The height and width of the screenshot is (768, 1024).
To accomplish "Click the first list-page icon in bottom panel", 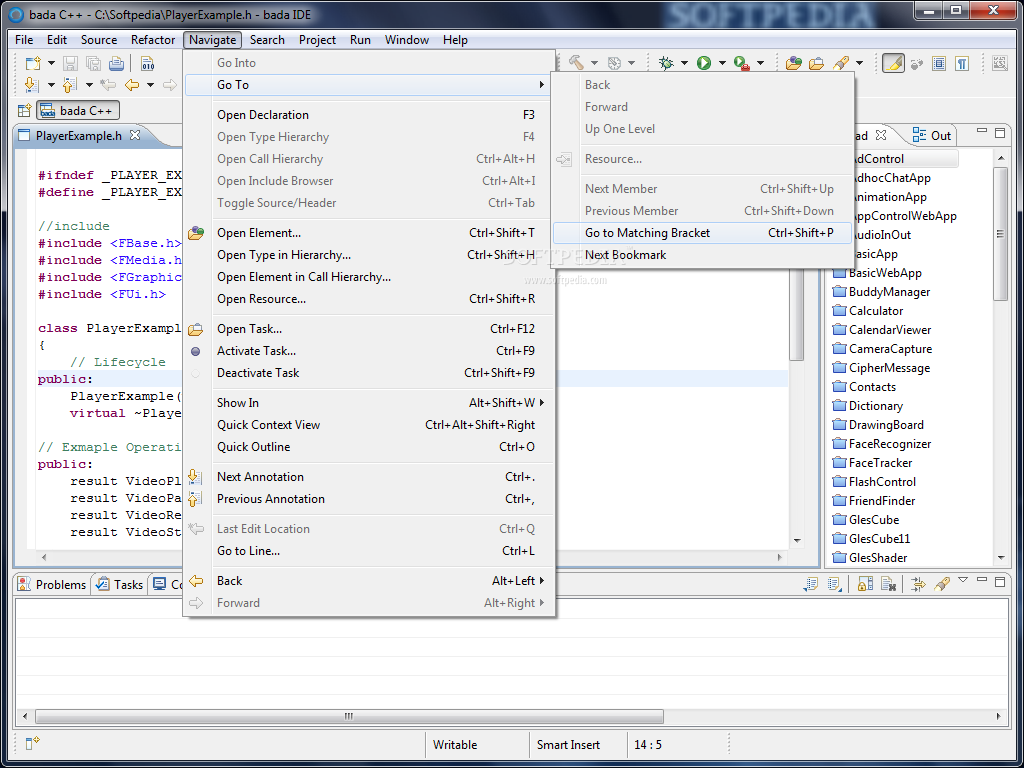I will pos(811,583).
